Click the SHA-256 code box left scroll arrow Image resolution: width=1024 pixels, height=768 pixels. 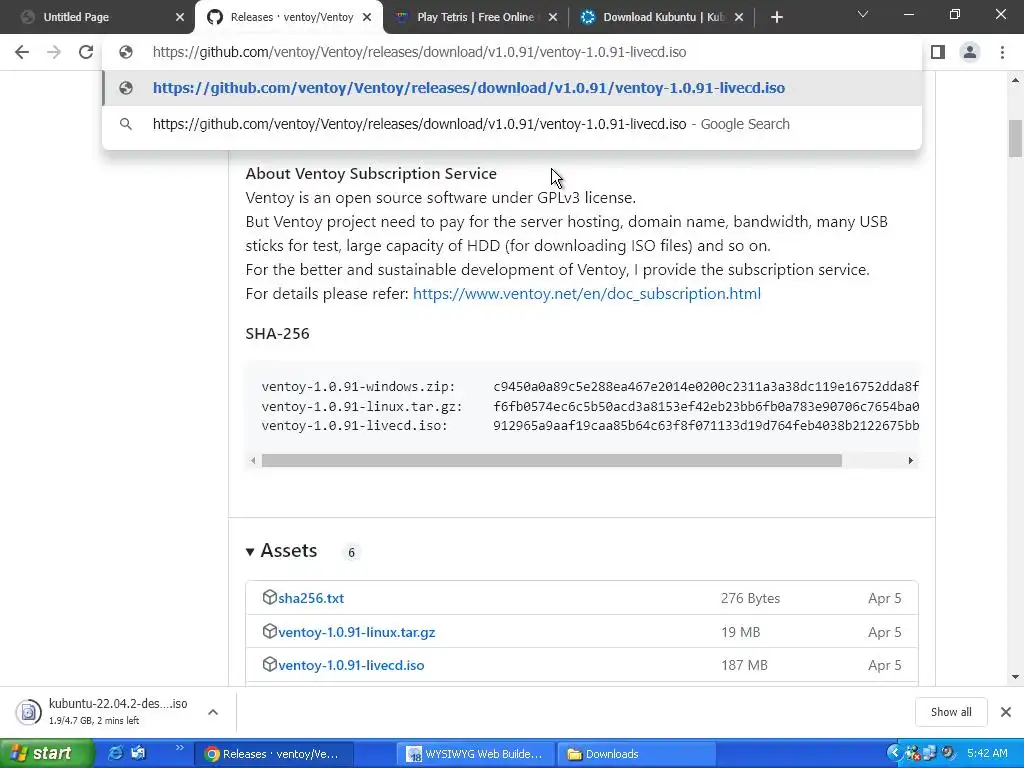pos(253,460)
